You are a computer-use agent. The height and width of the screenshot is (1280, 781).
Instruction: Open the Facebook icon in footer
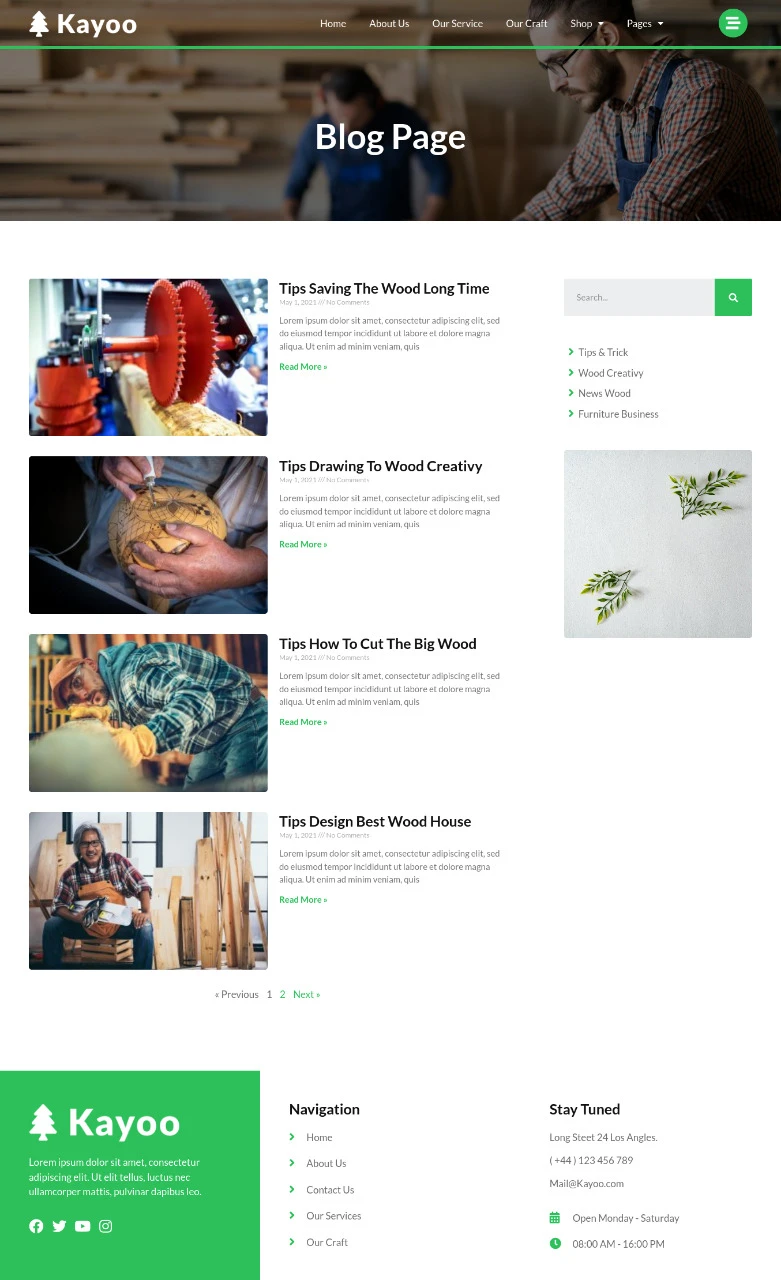coord(36,1226)
